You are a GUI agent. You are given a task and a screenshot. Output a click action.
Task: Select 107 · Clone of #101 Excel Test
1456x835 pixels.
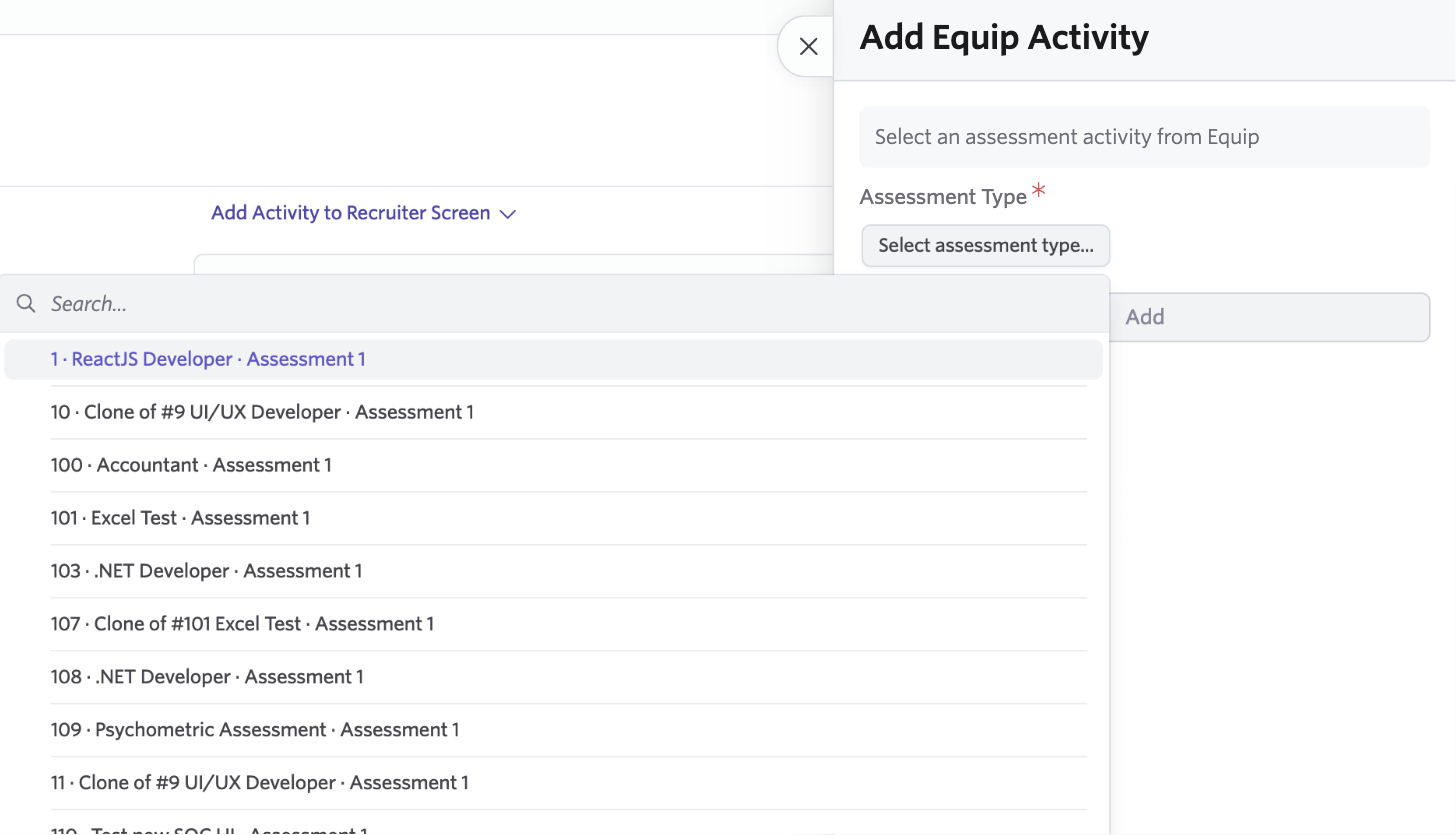pyautogui.click(x=553, y=624)
